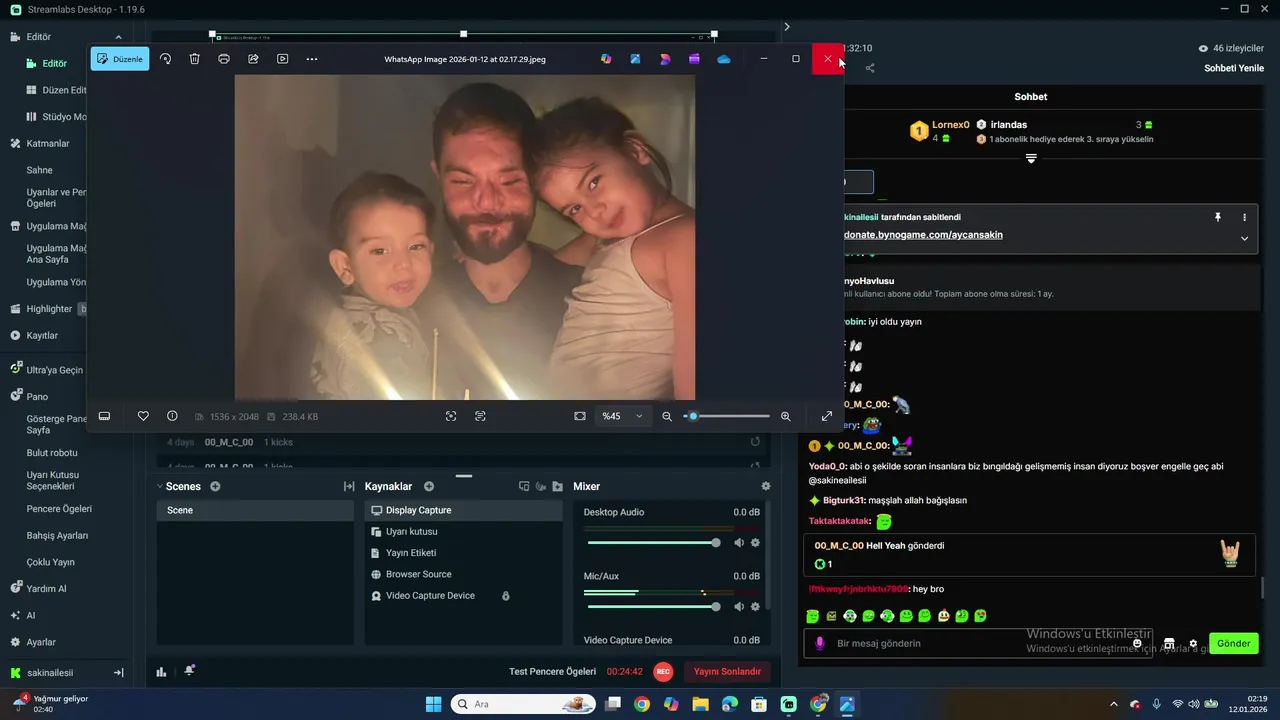Start slideshow icon in Photos toolbar
This screenshot has width=1280, height=720.
(283, 59)
